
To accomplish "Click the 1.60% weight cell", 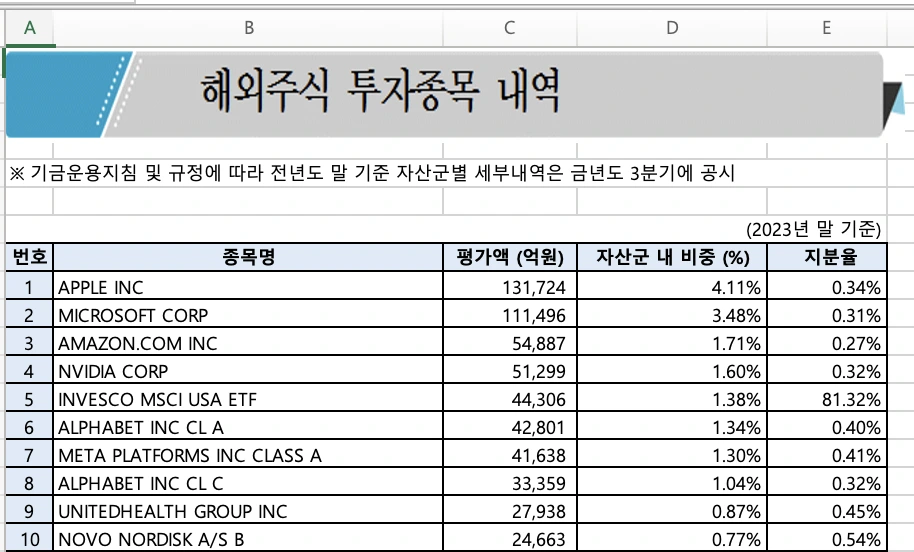I will (672, 370).
